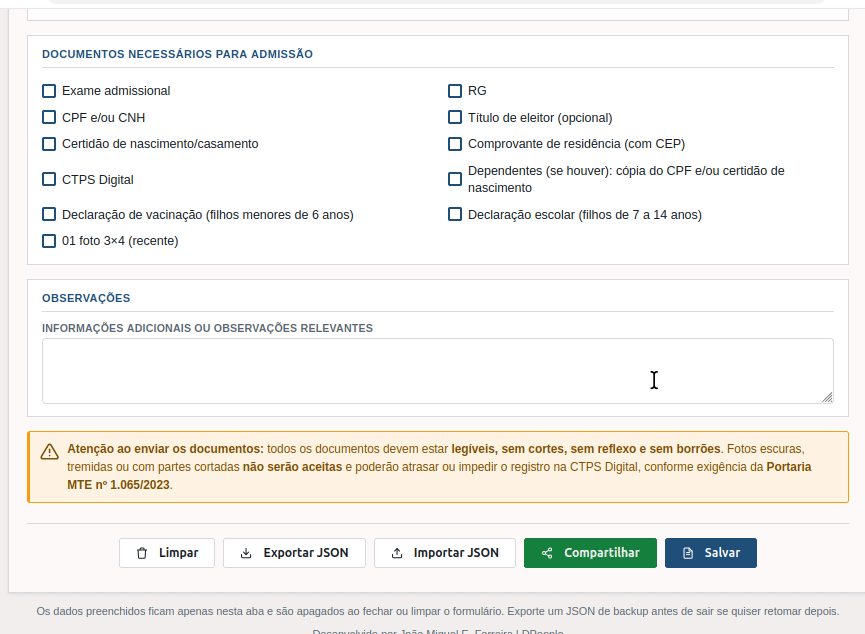The image size is (865, 634).
Task: Click the document icon on Salvar
Action: [688, 553]
